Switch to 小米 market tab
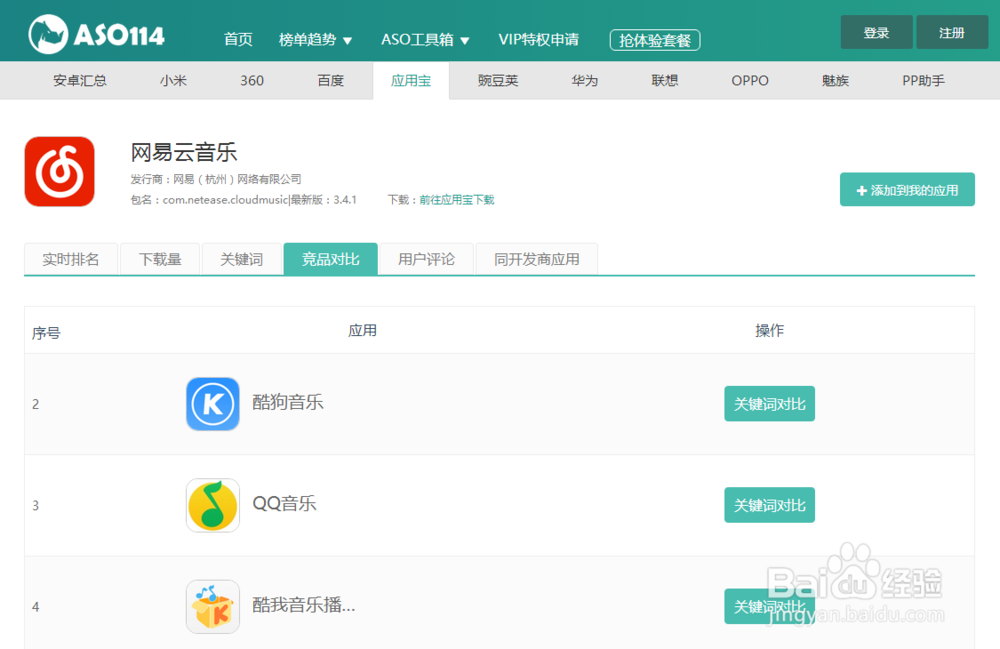Viewport: 1000px width, 649px height. click(x=173, y=80)
